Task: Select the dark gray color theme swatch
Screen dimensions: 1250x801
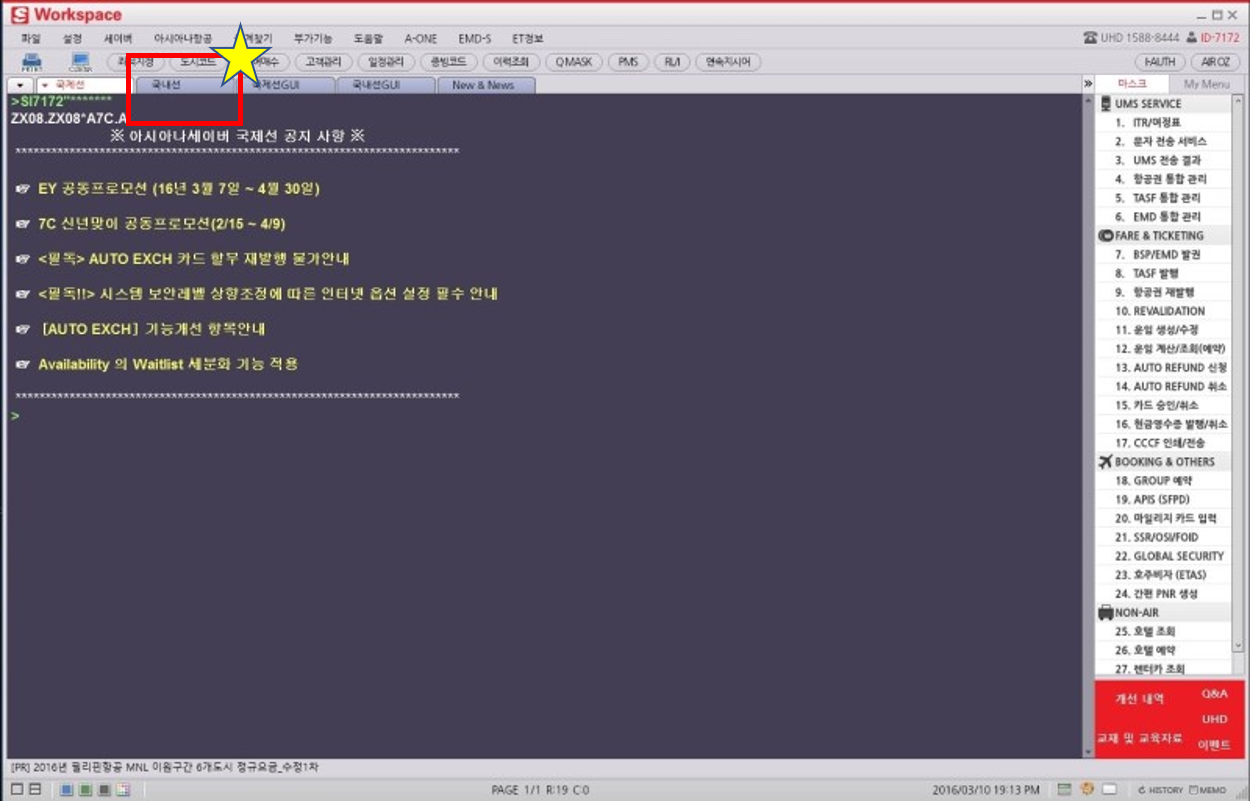Action: (103, 790)
